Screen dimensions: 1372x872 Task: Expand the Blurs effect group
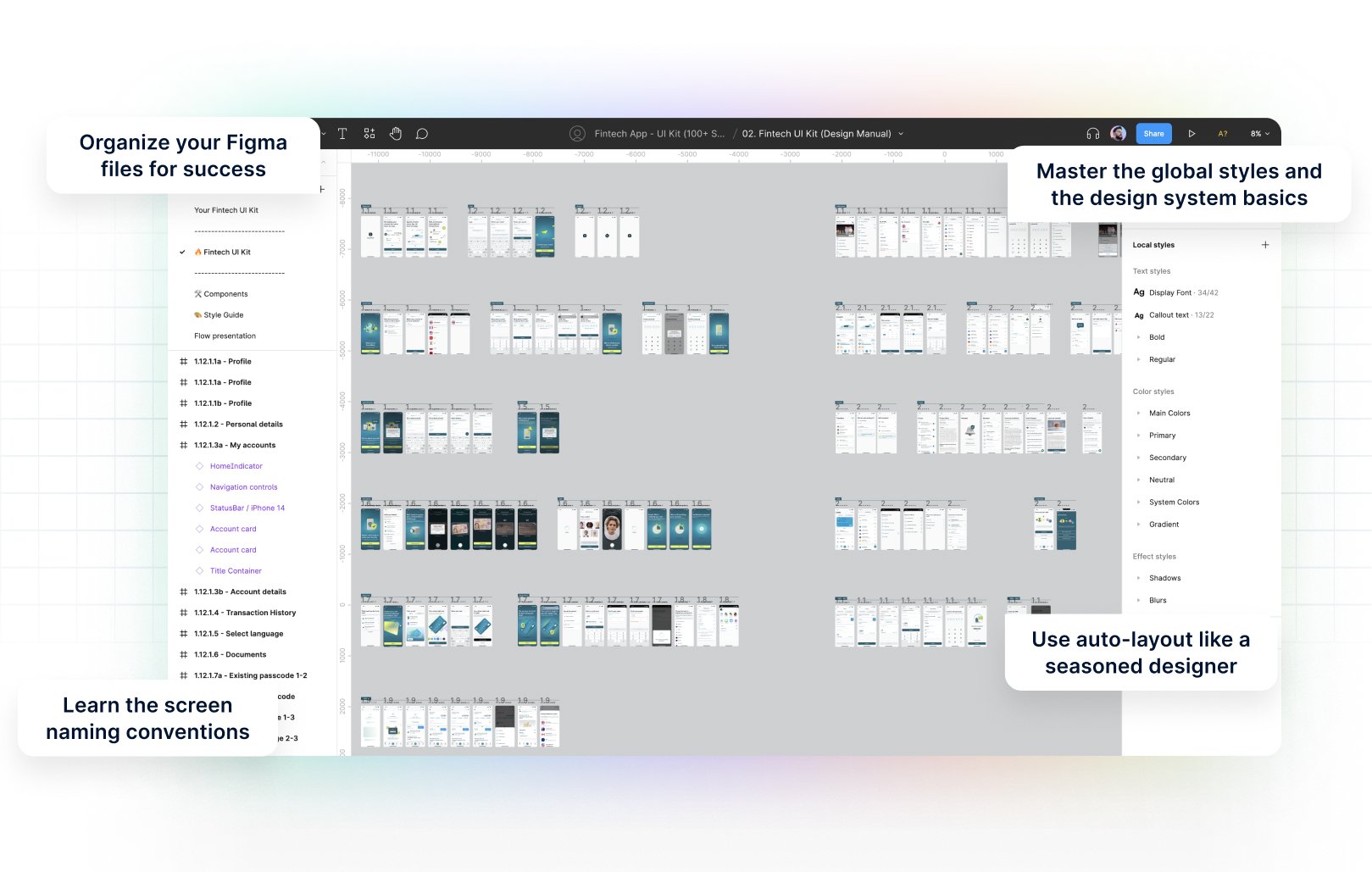tap(1138, 600)
